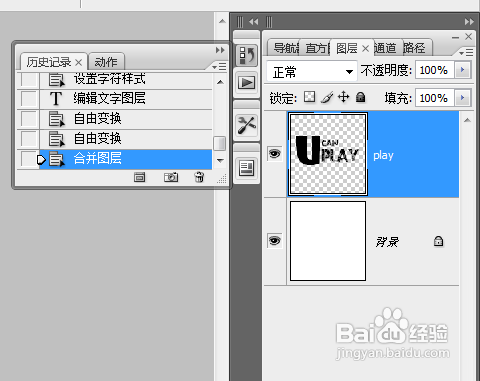Click the 填充 100% value field

coord(434,98)
